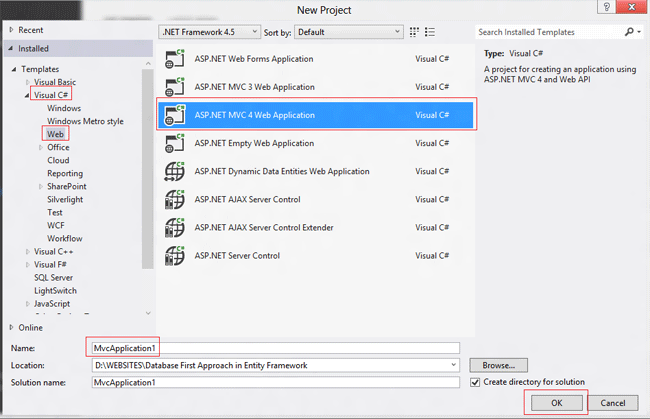Viewport: 650px width, 419px height.
Task: Click the ASP.NET AJAX Server Control icon
Action: (175, 199)
